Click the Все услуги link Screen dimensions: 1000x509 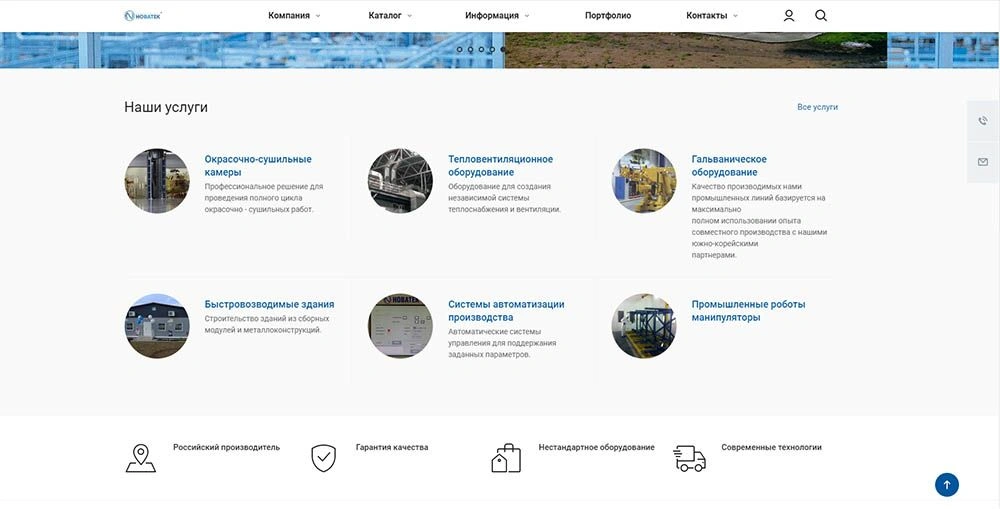817,107
